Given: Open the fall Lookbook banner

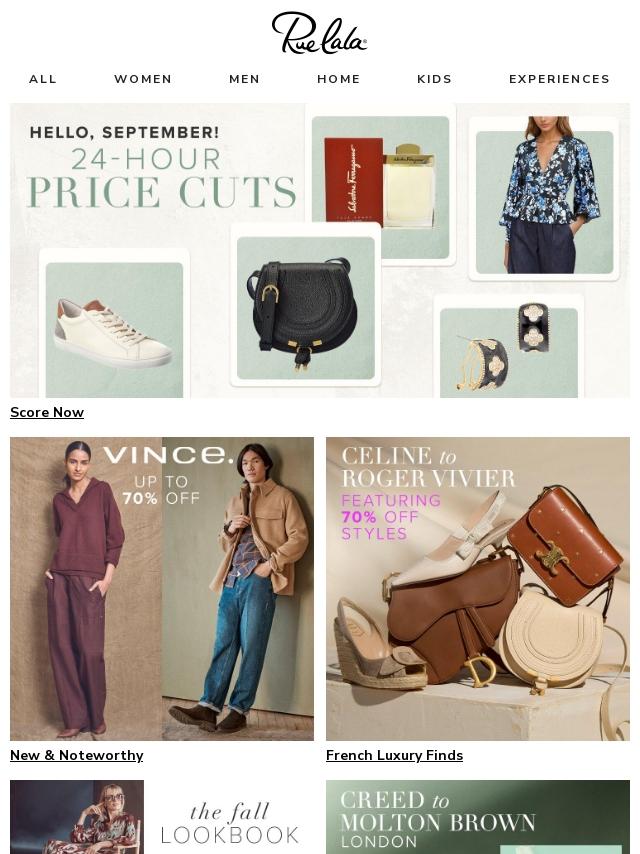Looking at the screenshot, I should [x=162, y=817].
